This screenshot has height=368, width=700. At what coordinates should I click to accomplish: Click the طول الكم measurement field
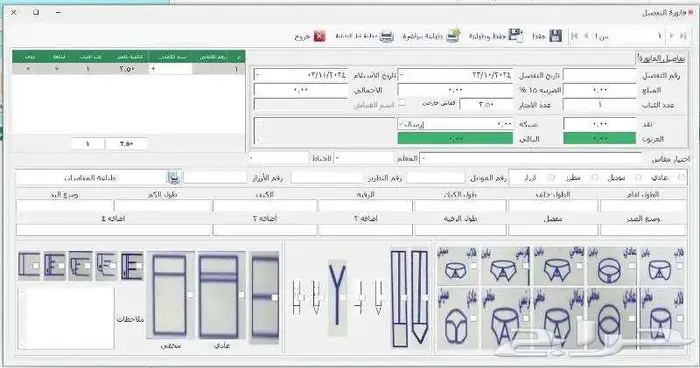162,206
